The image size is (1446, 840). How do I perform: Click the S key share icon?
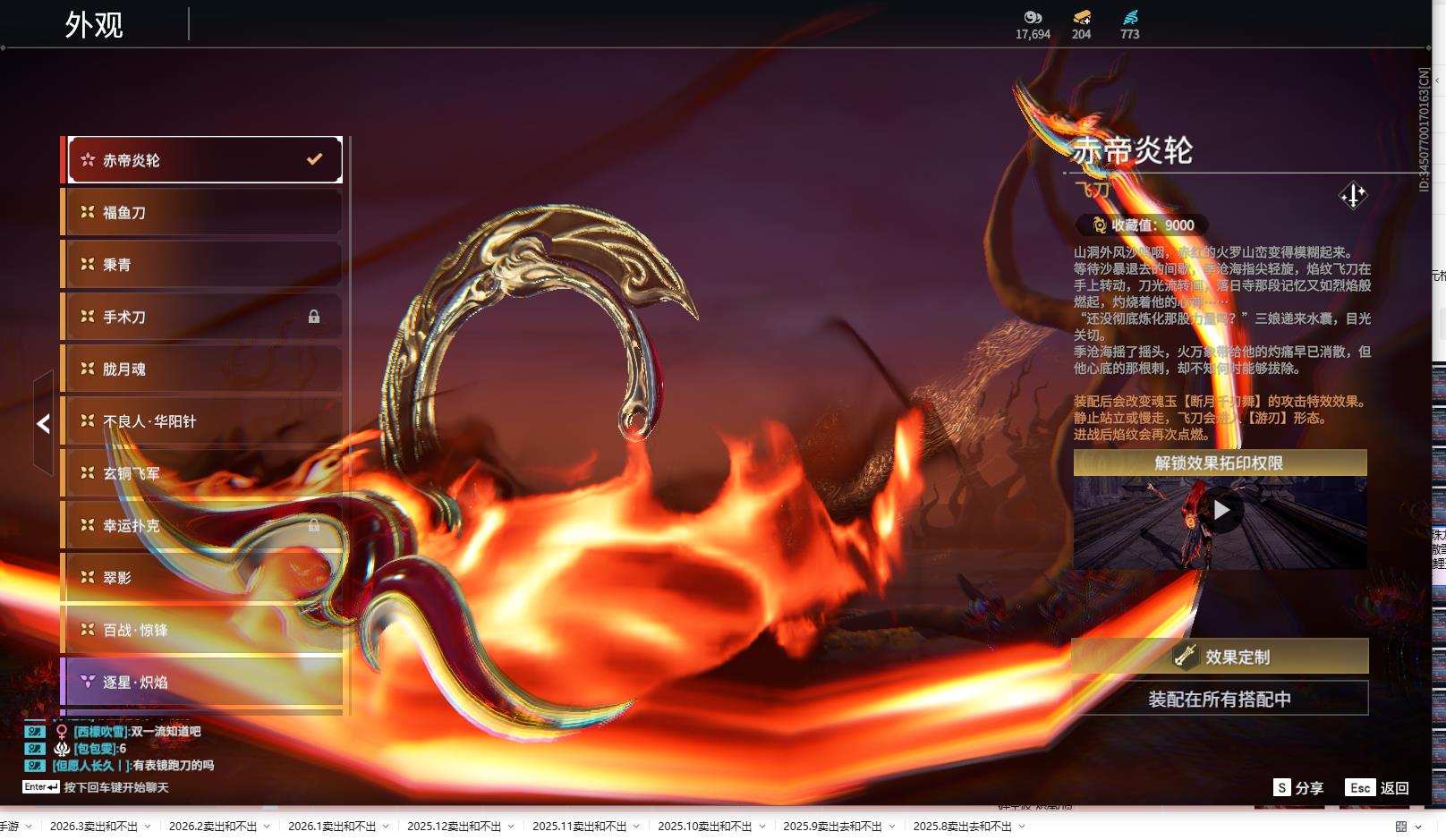pyautogui.click(x=1282, y=788)
